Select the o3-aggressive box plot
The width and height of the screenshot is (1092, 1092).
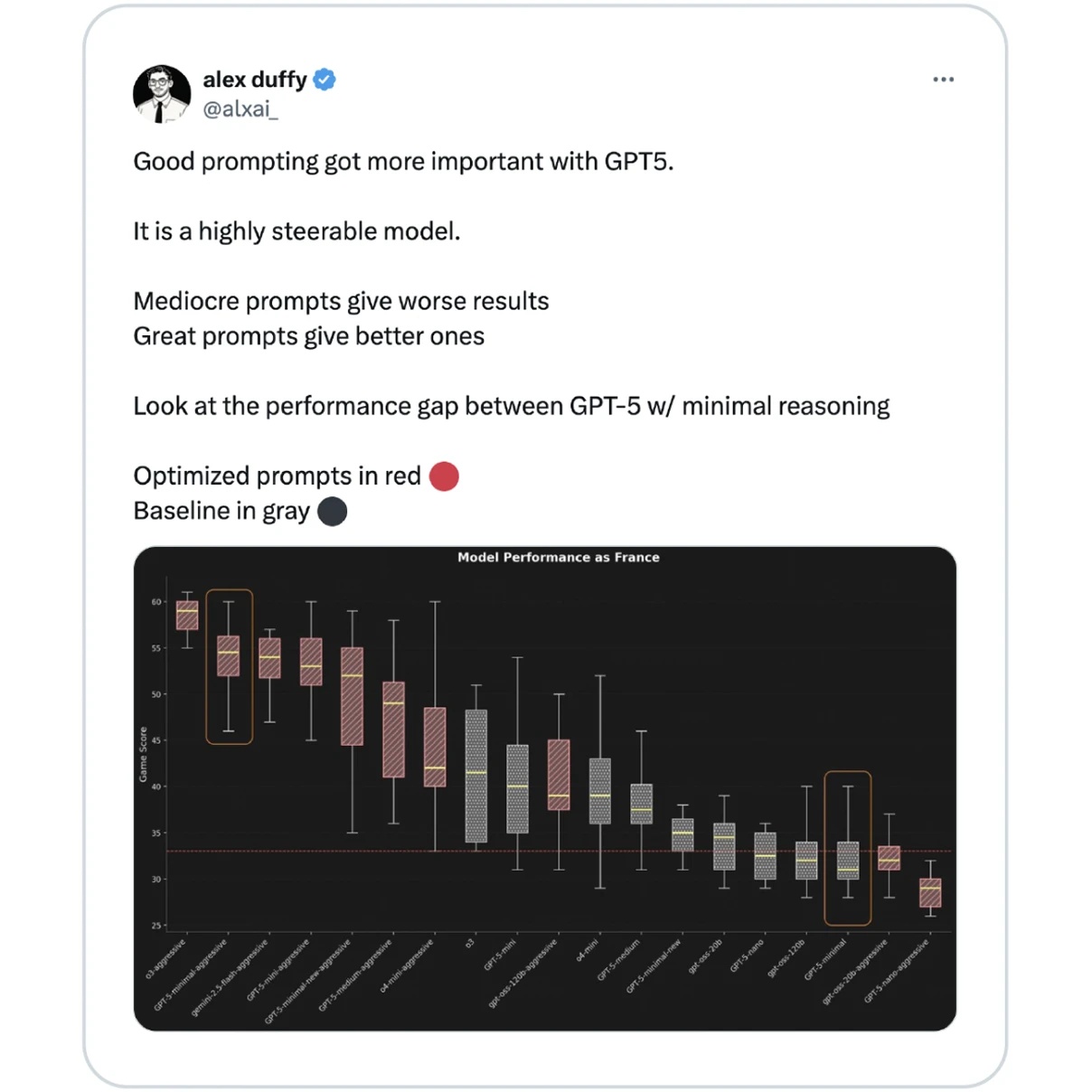click(187, 617)
